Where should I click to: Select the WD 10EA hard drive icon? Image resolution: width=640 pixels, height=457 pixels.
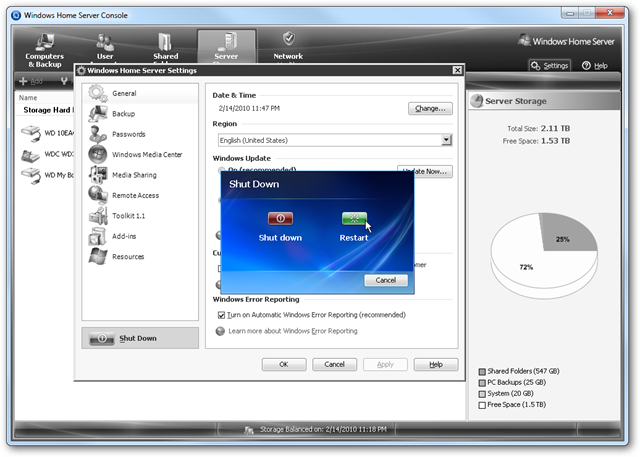coord(31,133)
